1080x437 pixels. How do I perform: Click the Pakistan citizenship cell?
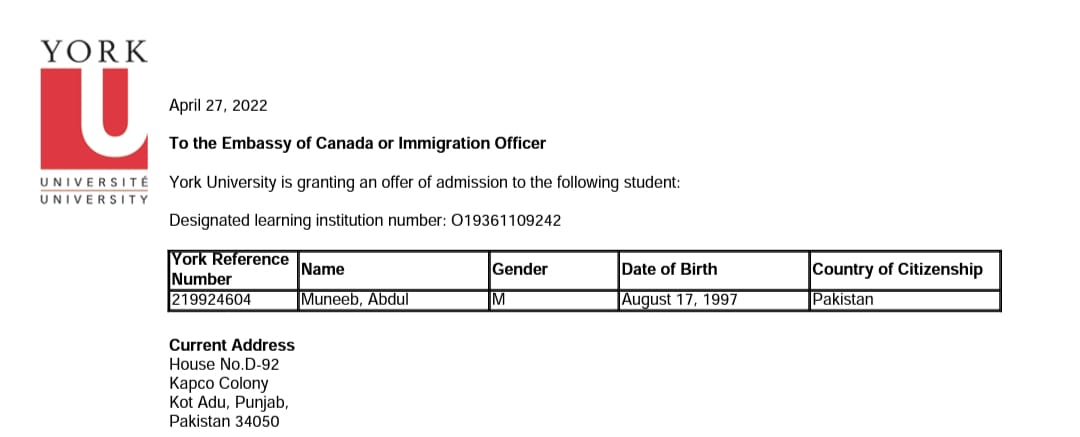pos(843,299)
